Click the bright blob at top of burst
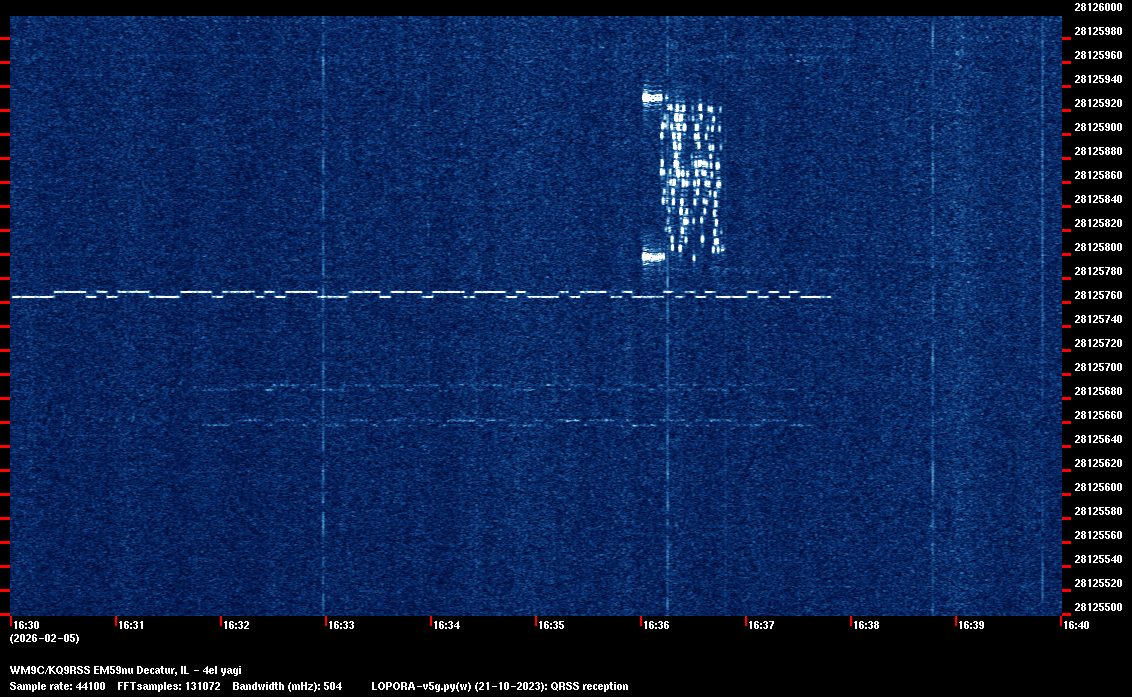The height and width of the screenshot is (697, 1132). 652,97
